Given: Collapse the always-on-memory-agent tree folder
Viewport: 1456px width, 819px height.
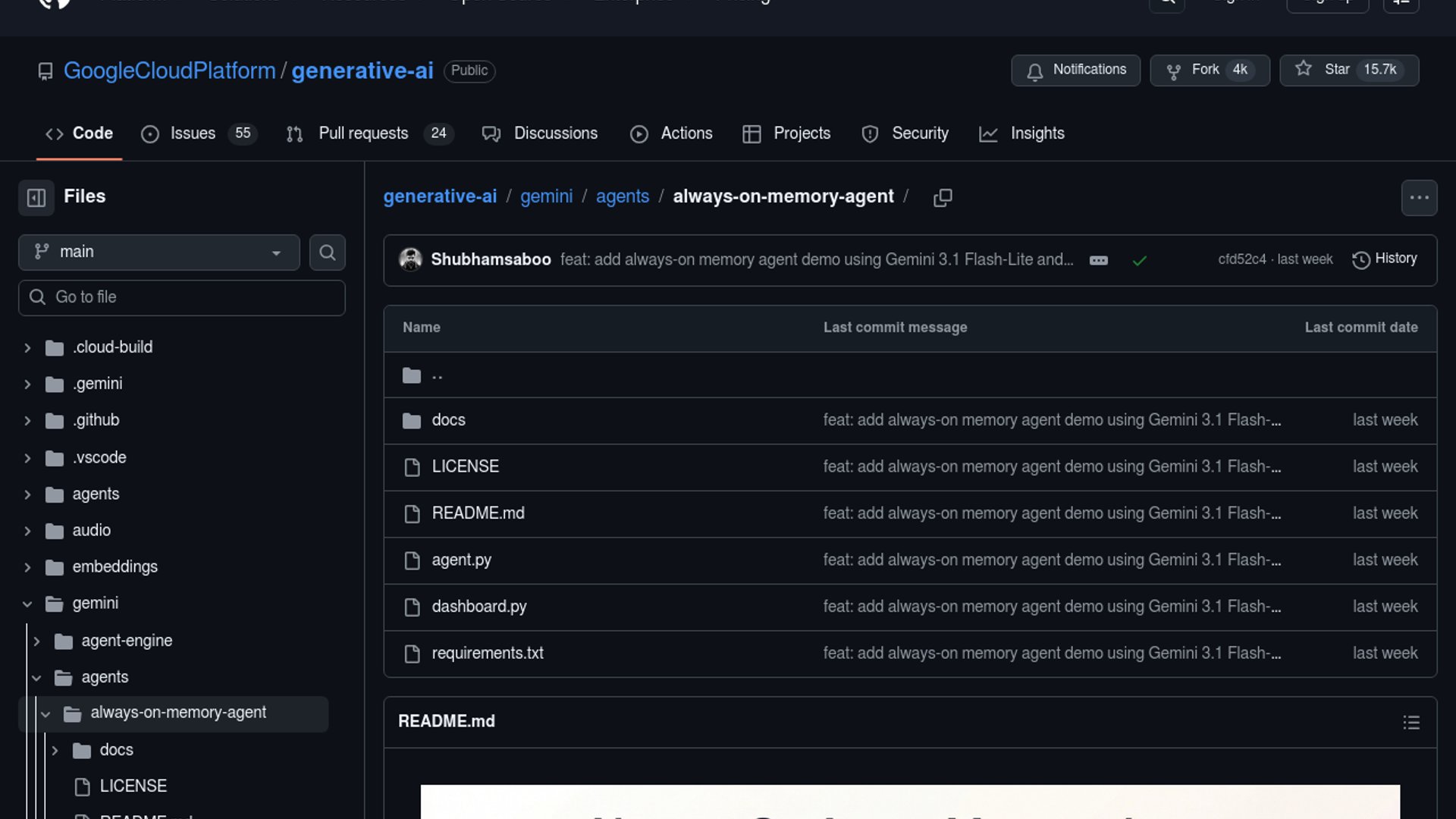Looking at the screenshot, I should [45, 714].
